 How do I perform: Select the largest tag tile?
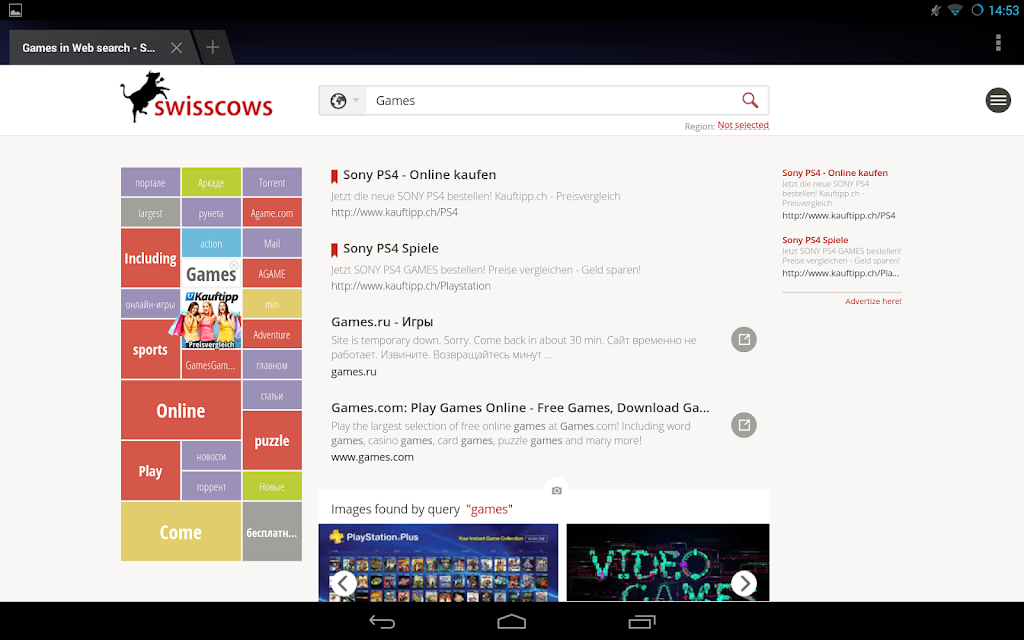(x=150, y=212)
